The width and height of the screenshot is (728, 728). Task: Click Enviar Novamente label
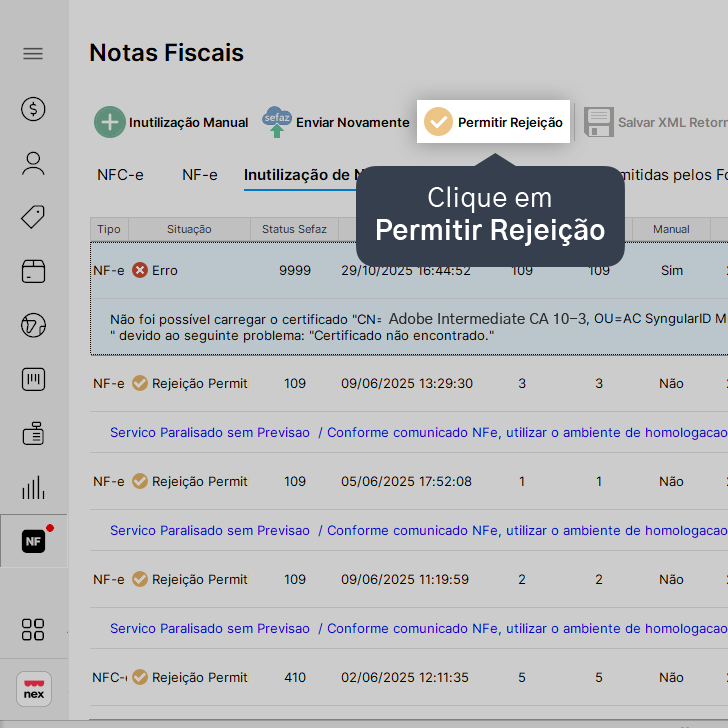pos(353,123)
